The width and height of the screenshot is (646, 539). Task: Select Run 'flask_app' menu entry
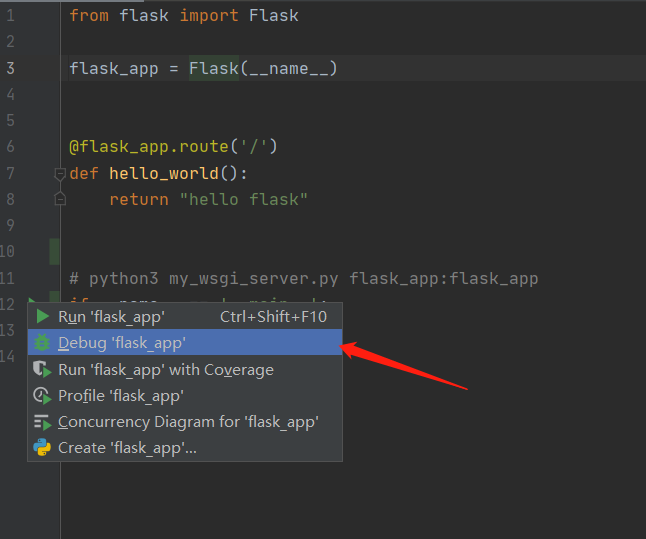pos(185,316)
